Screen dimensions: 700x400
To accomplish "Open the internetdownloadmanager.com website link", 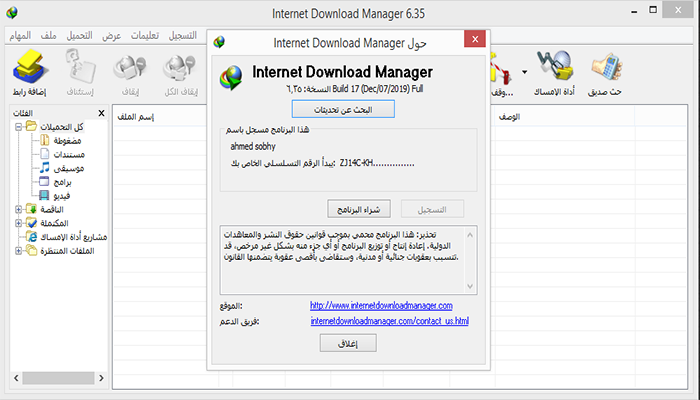I will click(381, 306).
